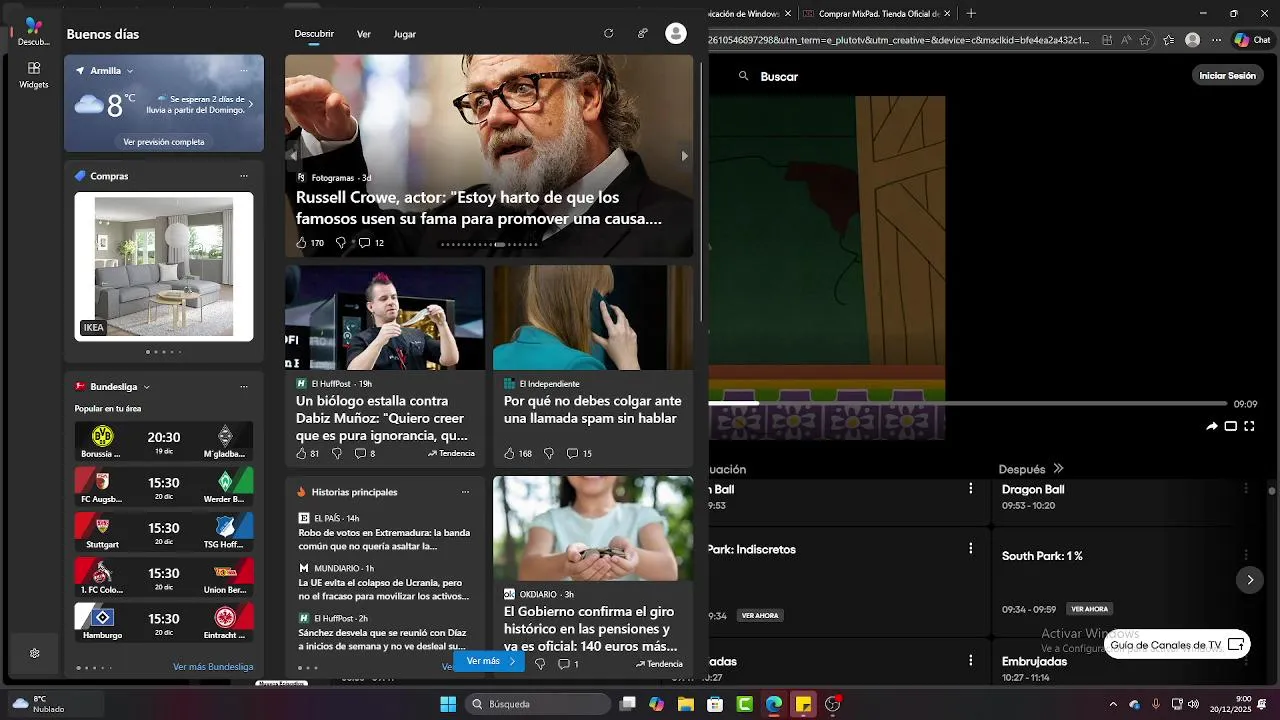Open Compras widget more options
Screen dimensions: 1280x720
pos(244,176)
